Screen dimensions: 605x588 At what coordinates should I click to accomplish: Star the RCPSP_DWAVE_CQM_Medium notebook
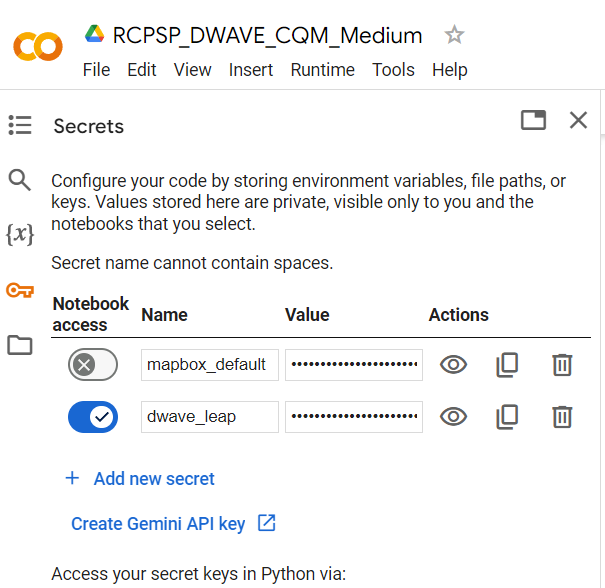[x=454, y=36]
